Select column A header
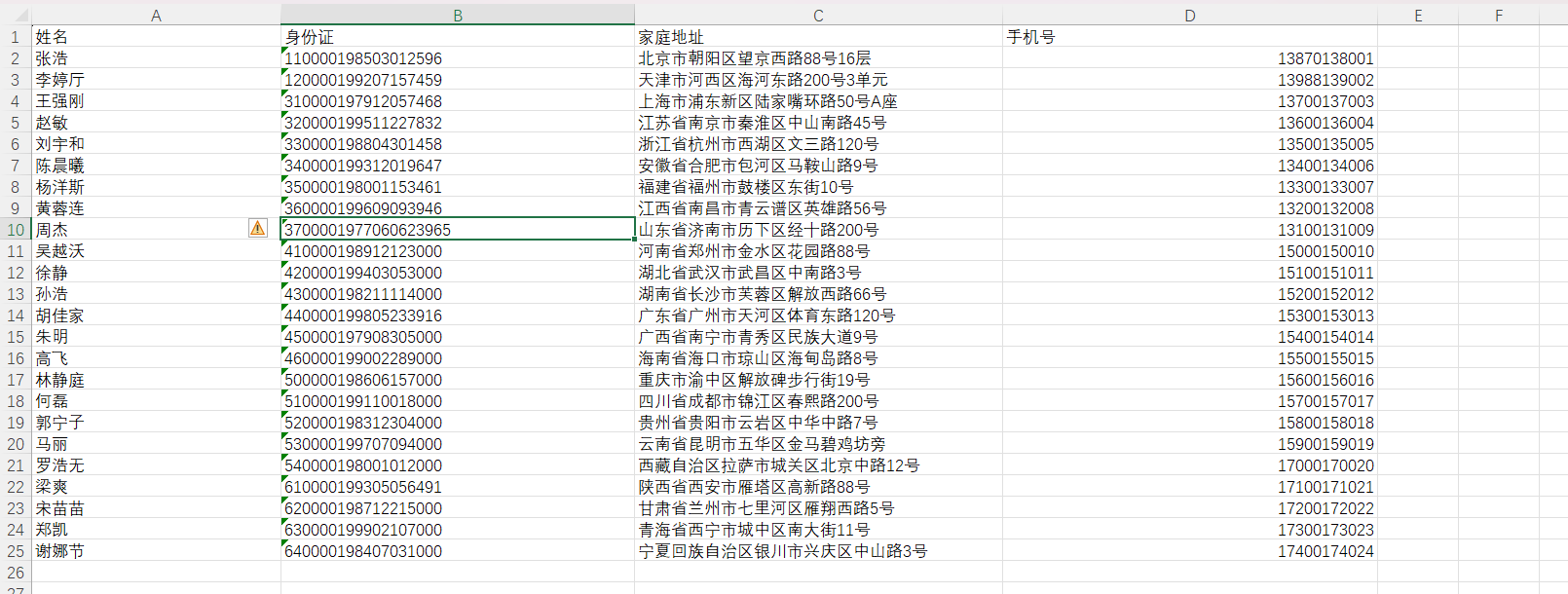Image resolution: width=1568 pixels, height=594 pixels. pyautogui.click(x=156, y=16)
